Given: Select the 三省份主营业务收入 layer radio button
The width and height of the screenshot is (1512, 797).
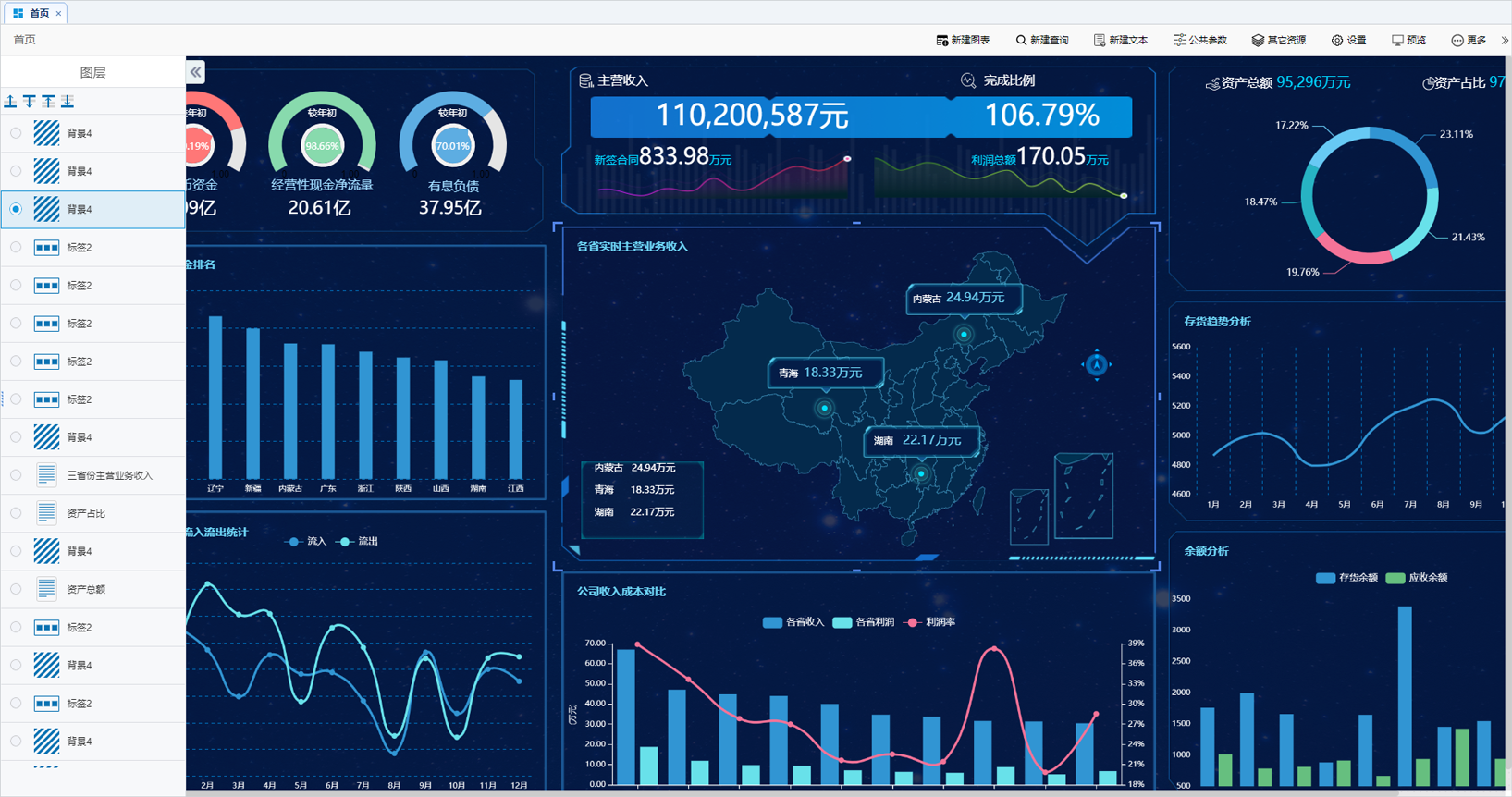Looking at the screenshot, I should point(16,475).
